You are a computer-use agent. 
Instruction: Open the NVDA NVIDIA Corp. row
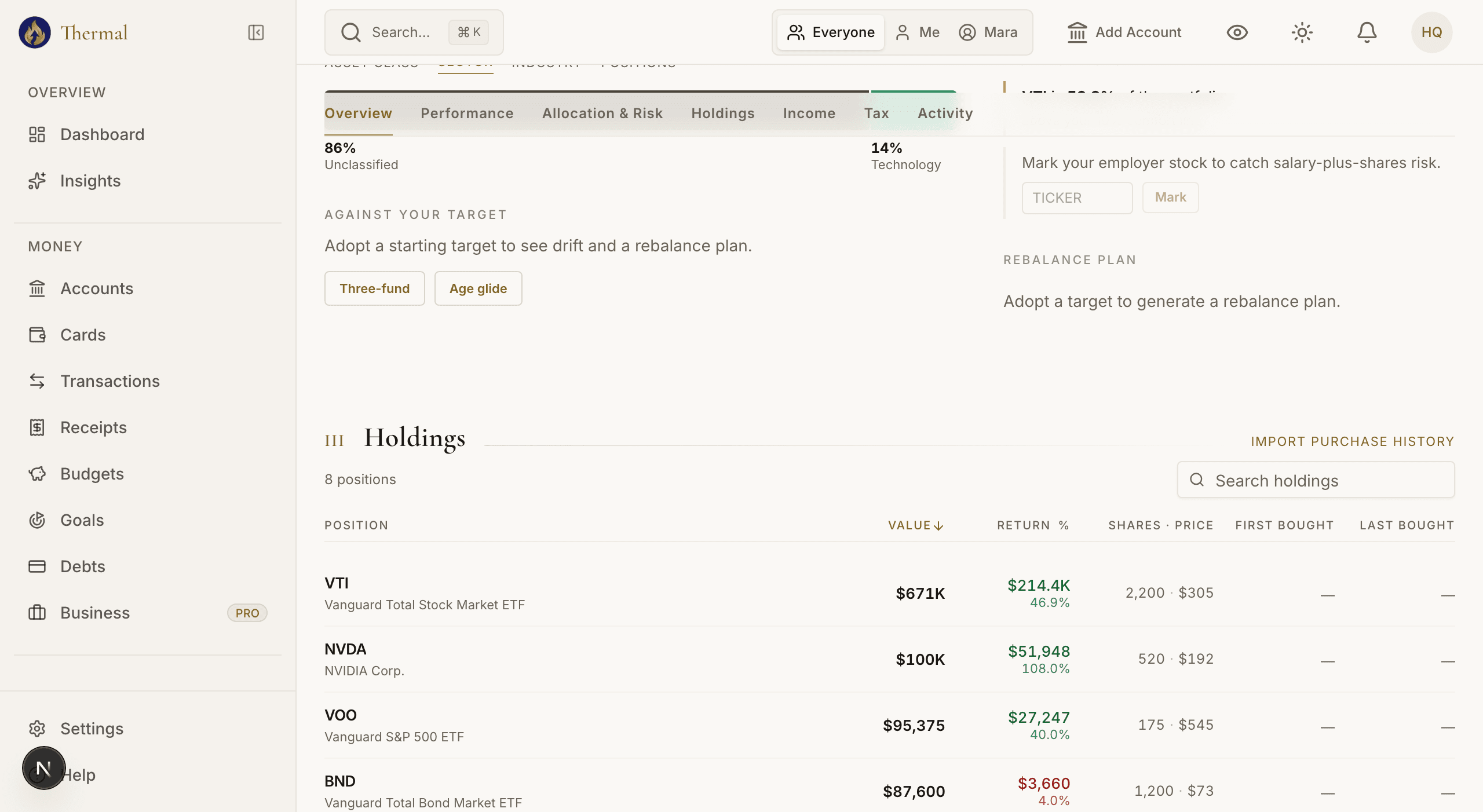(x=889, y=659)
